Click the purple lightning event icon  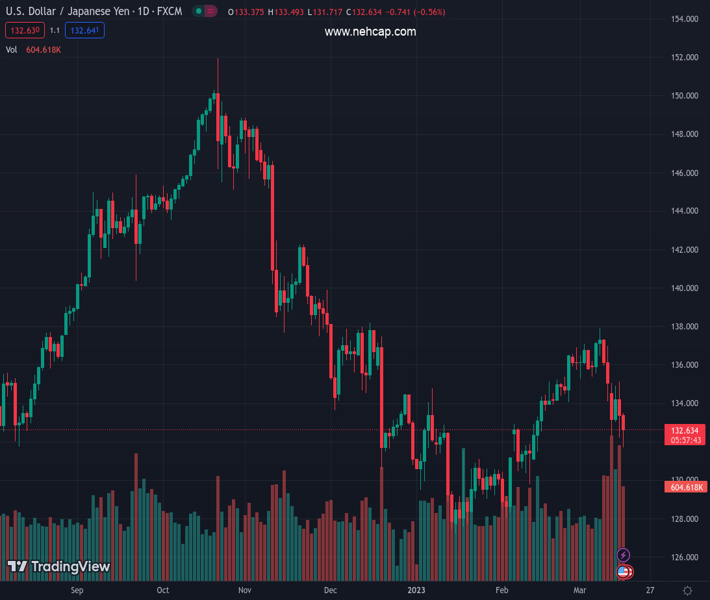624,555
